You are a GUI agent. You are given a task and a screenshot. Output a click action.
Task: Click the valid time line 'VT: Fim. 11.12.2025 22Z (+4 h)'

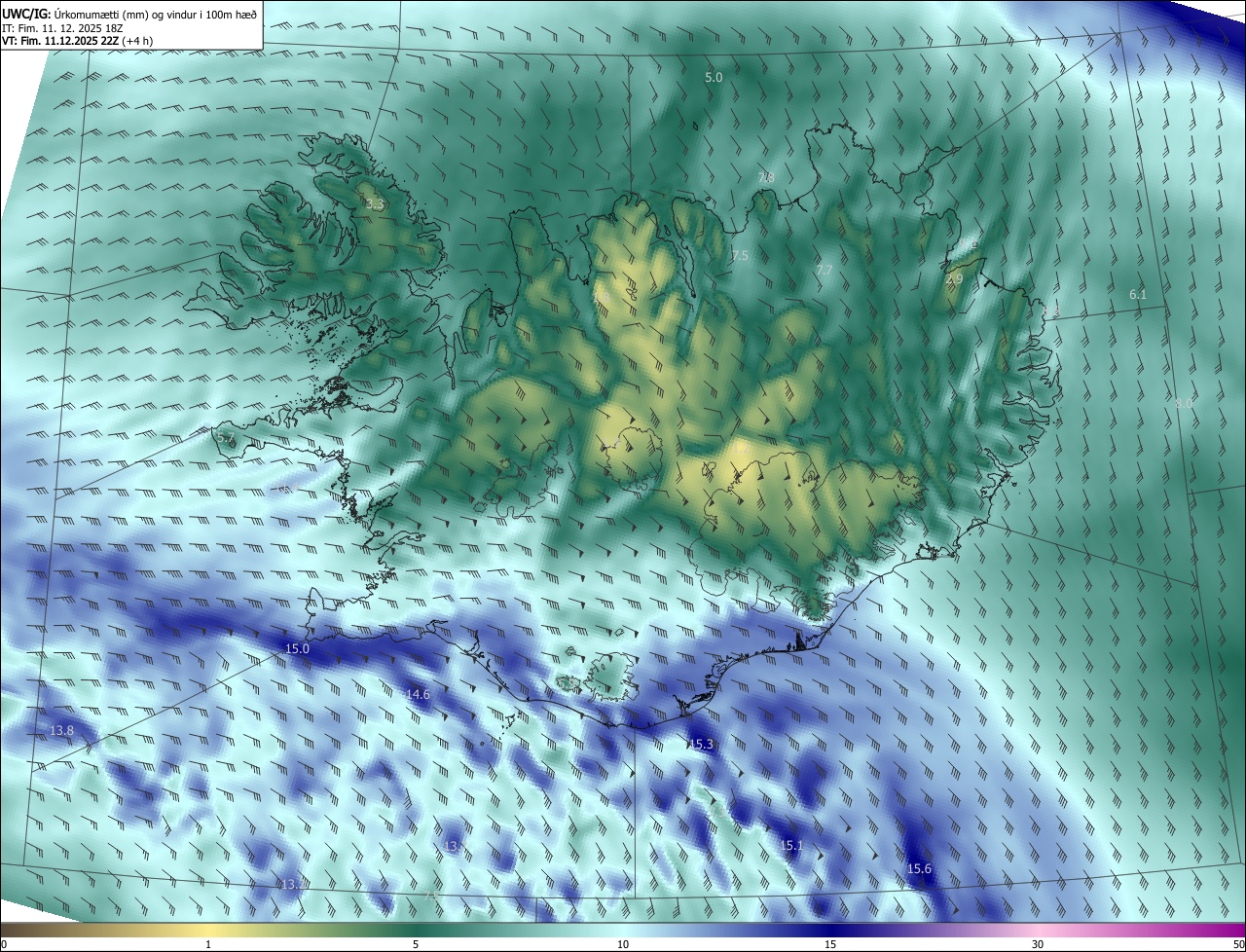point(77,41)
